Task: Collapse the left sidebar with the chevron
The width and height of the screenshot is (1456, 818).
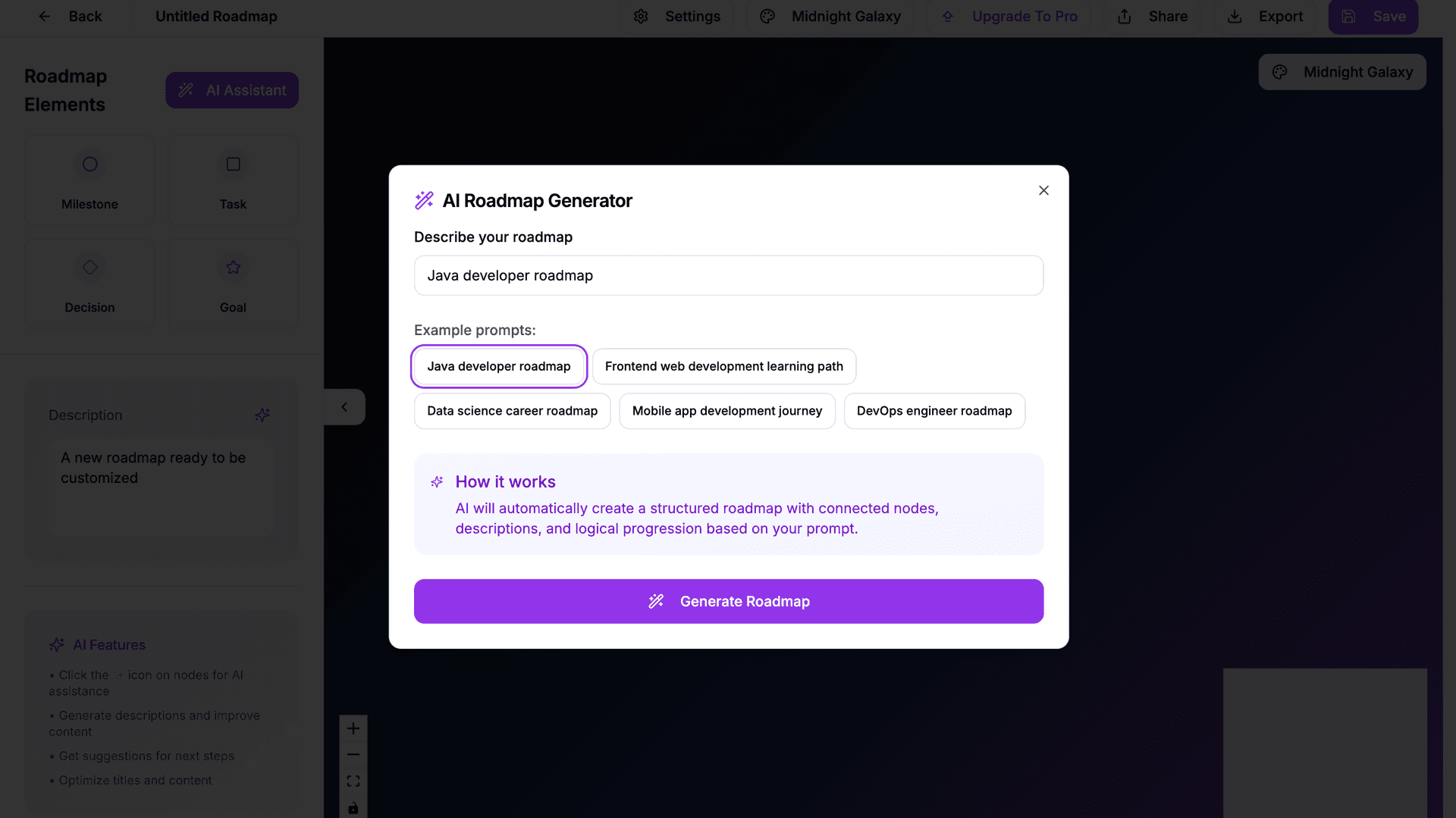Action: pos(345,406)
